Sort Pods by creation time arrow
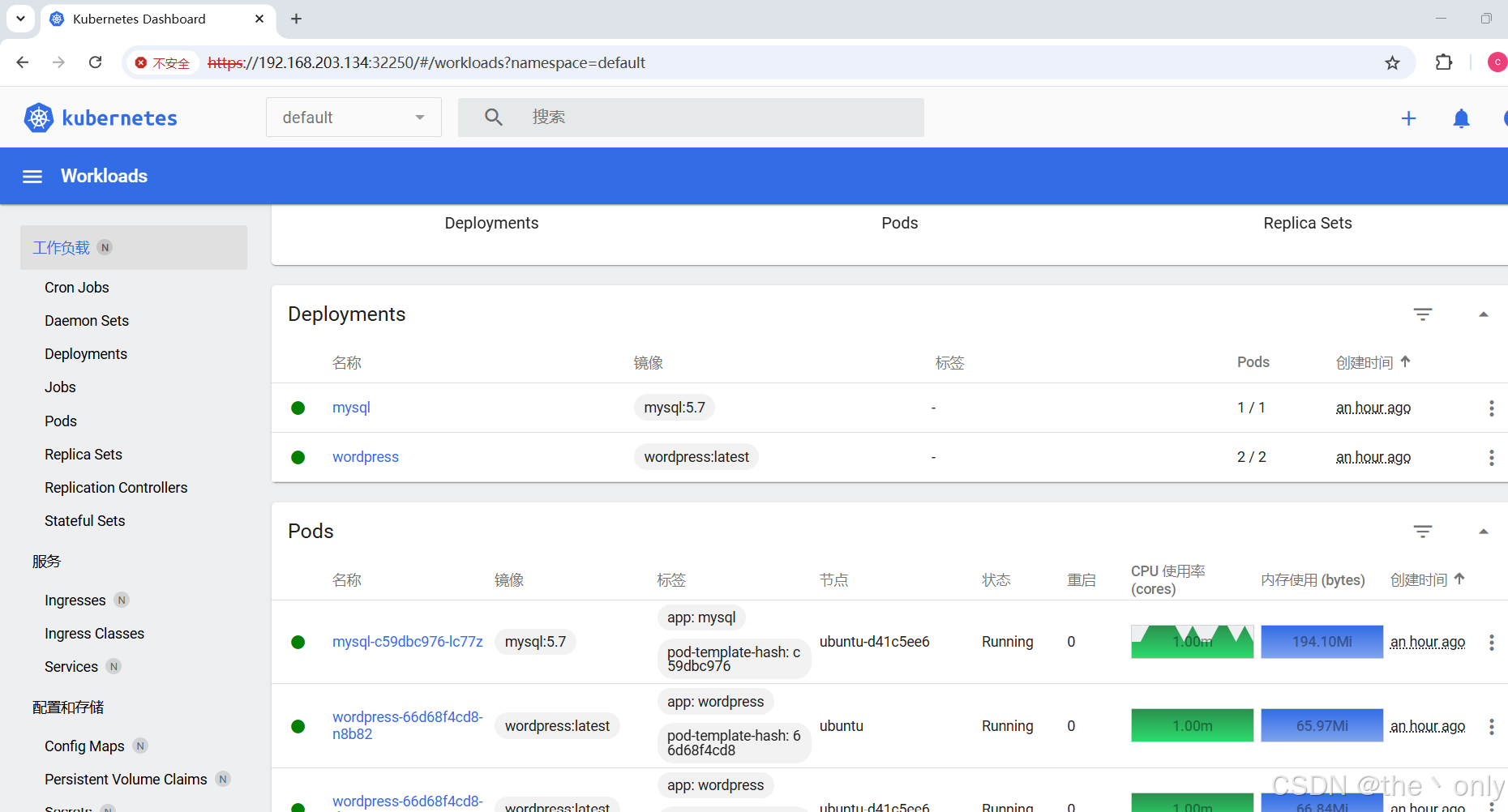 [x=1459, y=579]
